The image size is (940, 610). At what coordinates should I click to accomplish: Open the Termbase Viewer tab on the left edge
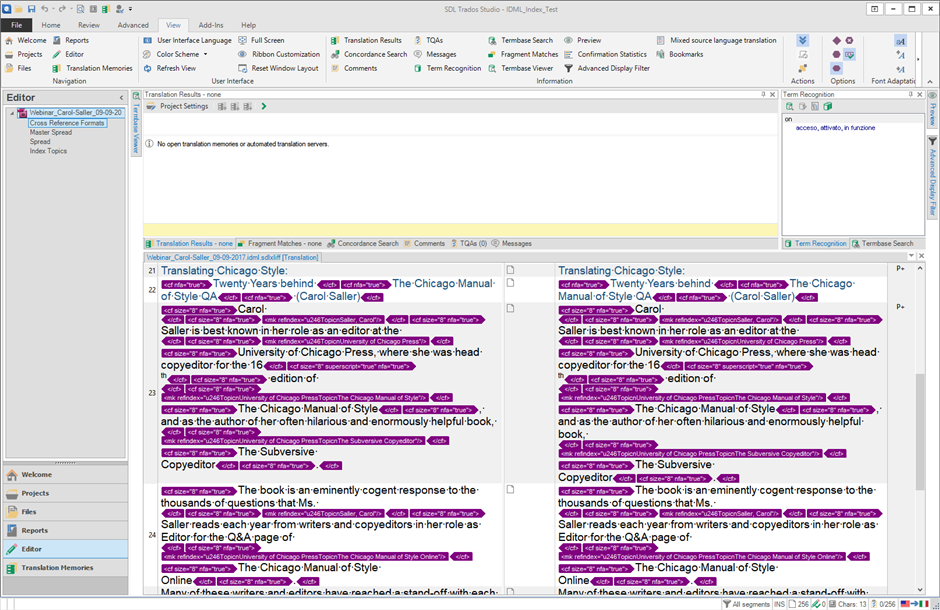136,123
